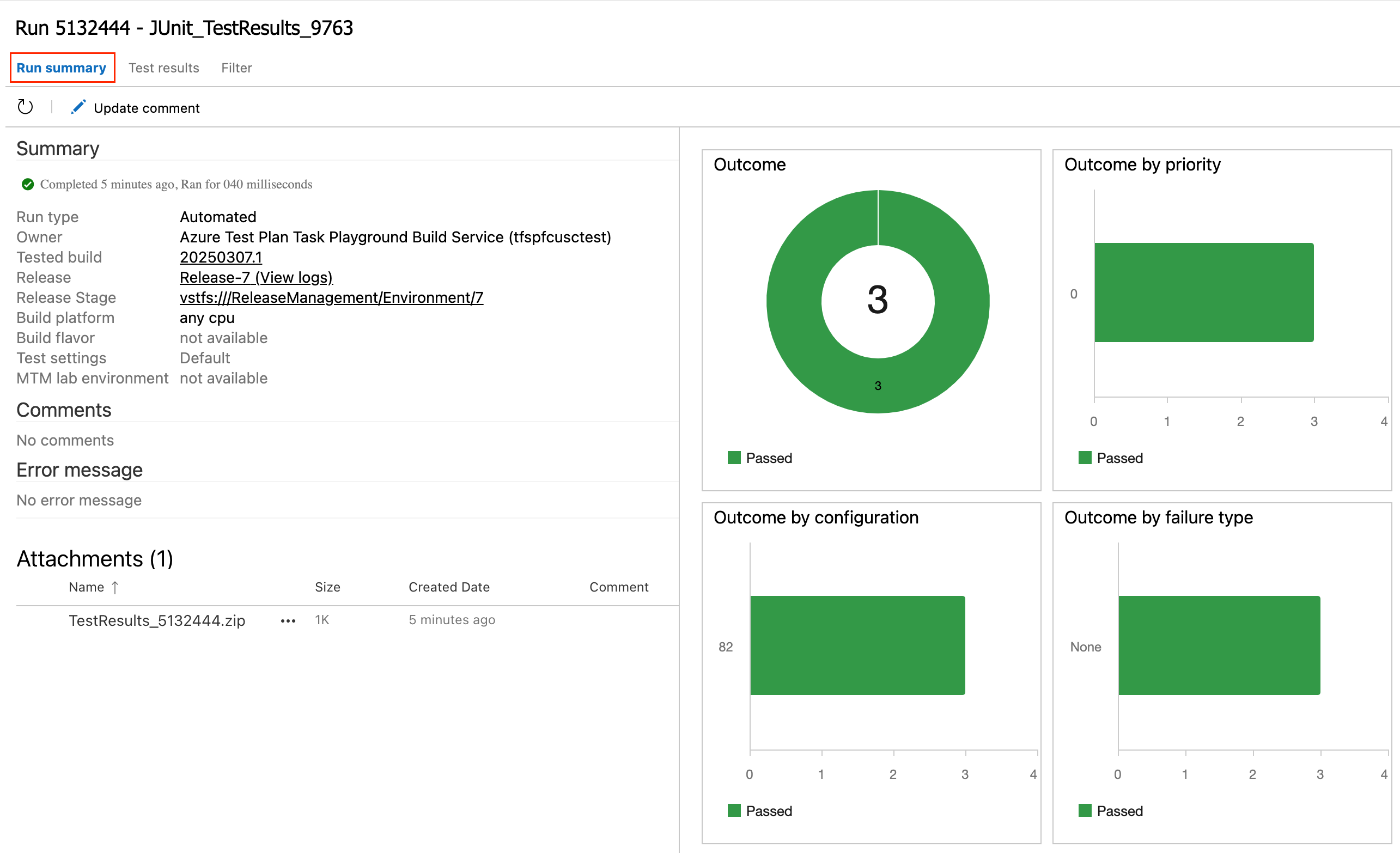Open the Release Stage environment link
1400x853 pixels.
[x=331, y=297]
